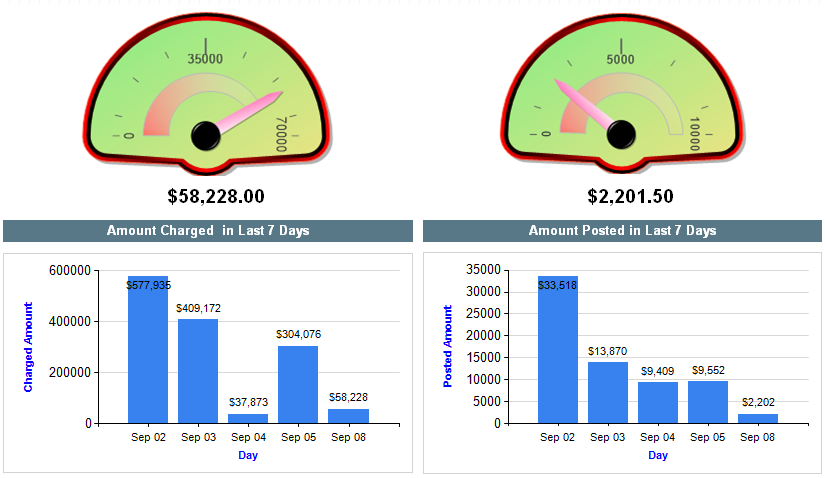Select the $9,409 posted bar for Sep 04
The width and height of the screenshot is (826, 478).
pyautogui.click(x=658, y=403)
